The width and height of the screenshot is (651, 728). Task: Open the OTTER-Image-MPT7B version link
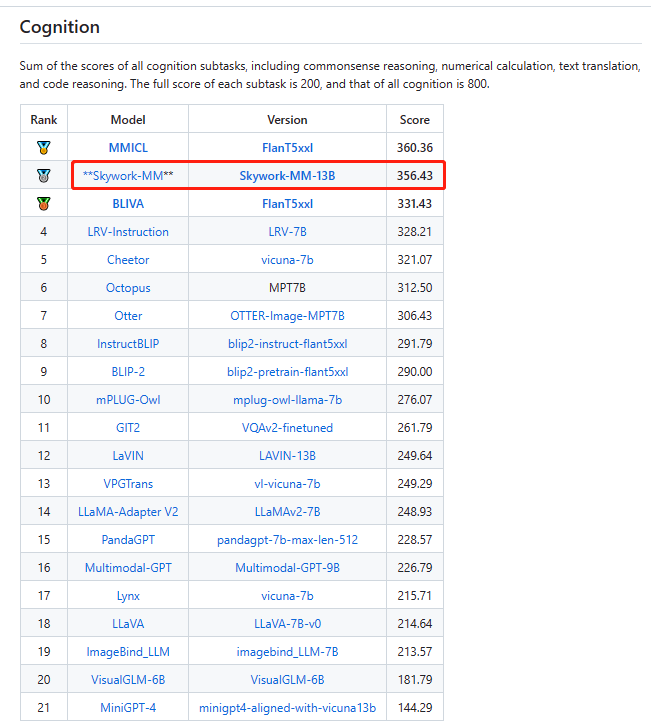click(x=287, y=316)
